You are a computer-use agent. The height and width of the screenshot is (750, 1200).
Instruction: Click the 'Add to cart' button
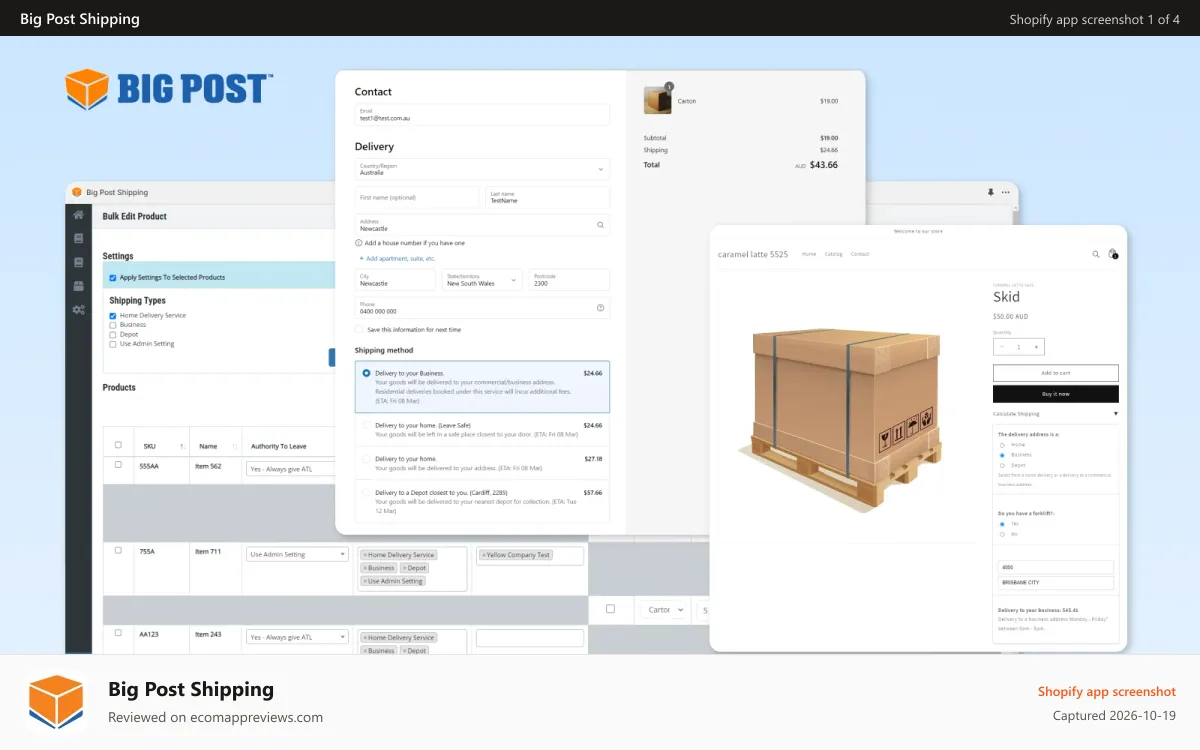click(1056, 373)
